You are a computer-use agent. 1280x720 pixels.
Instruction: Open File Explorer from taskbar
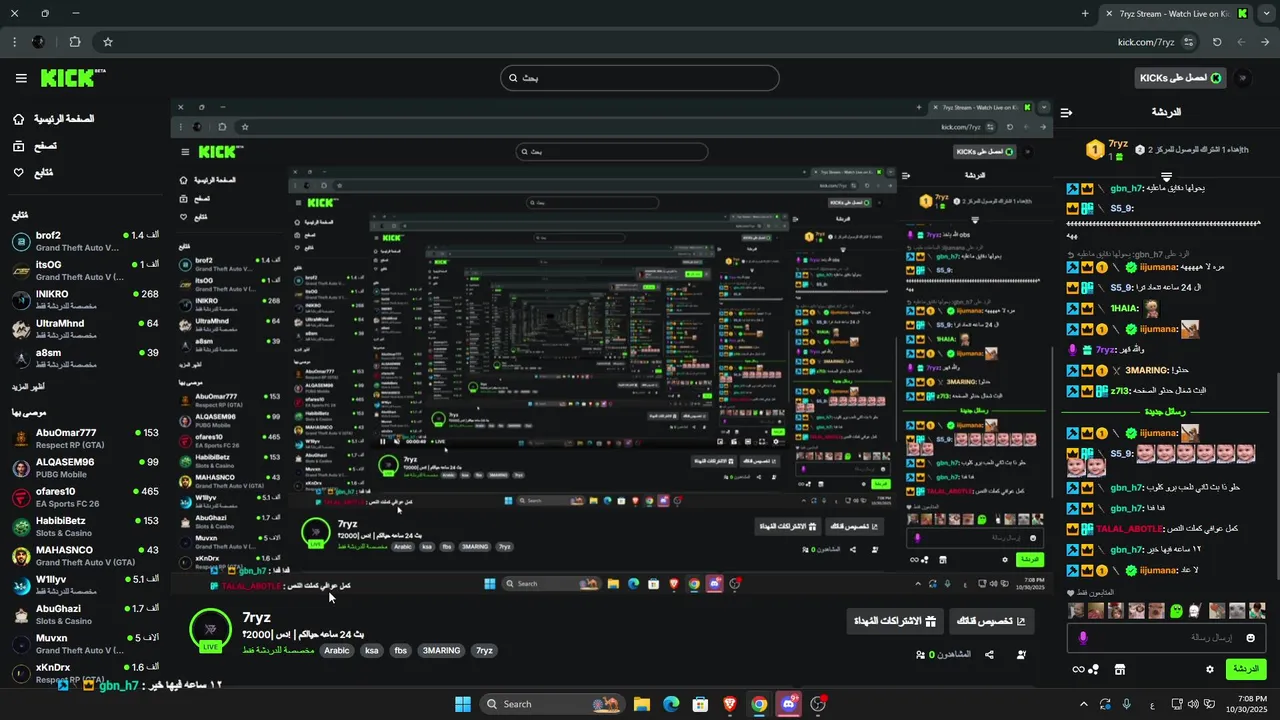(x=642, y=704)
